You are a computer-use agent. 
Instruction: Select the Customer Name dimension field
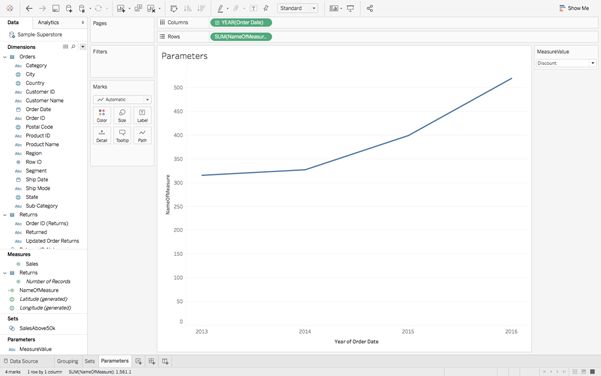44,101
